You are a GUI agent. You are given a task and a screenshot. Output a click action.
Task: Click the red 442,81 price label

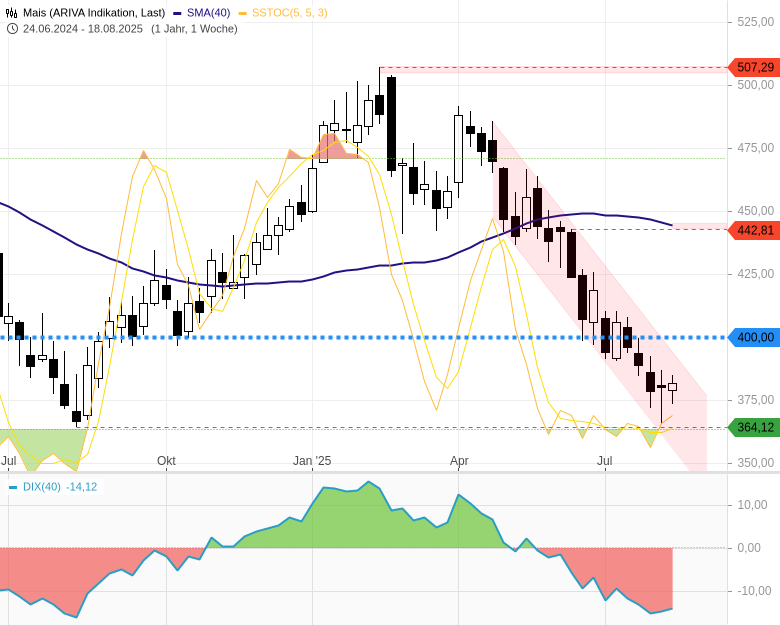(753, 230)
